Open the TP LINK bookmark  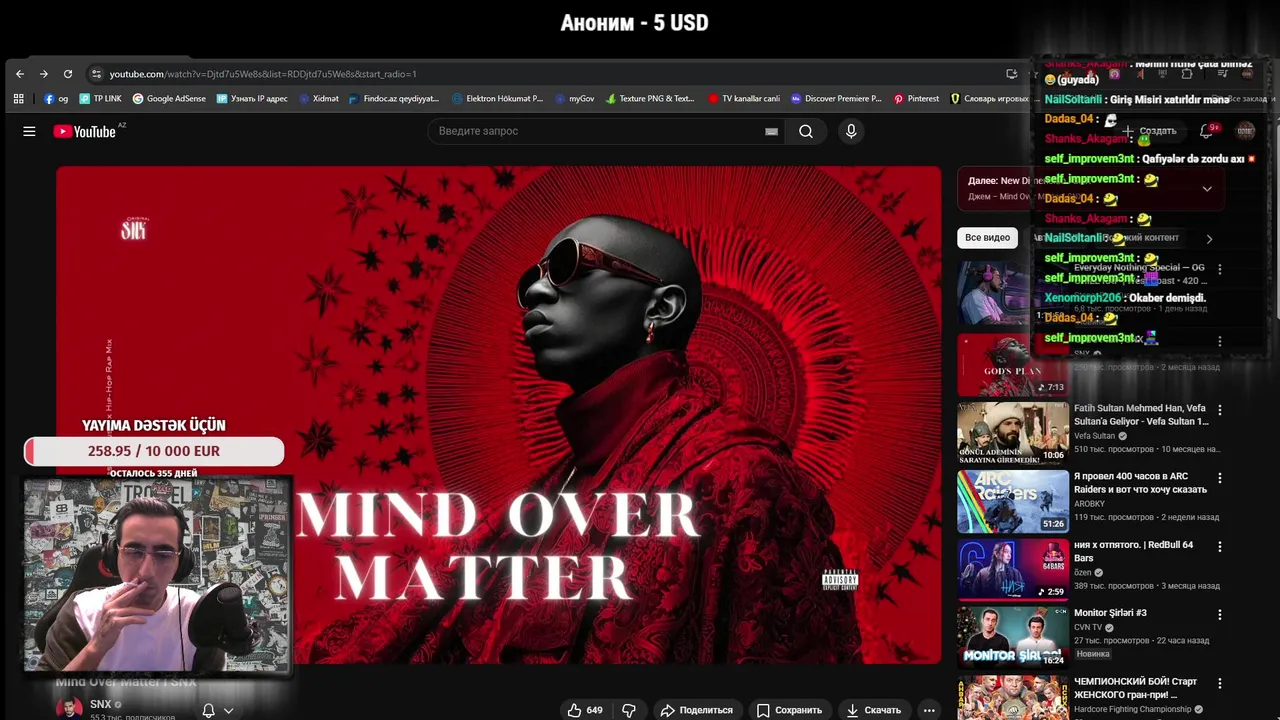101,99
